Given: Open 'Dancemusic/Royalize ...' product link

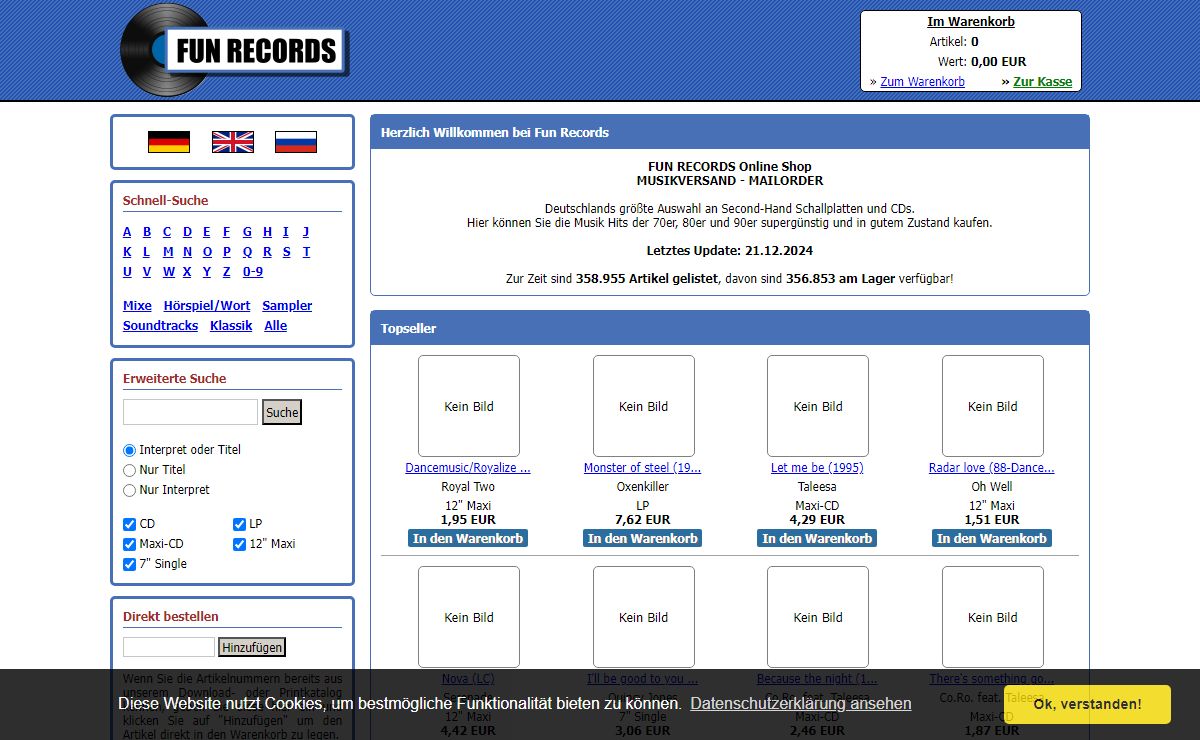Looking at the screenshot, I should pos(468,468).
